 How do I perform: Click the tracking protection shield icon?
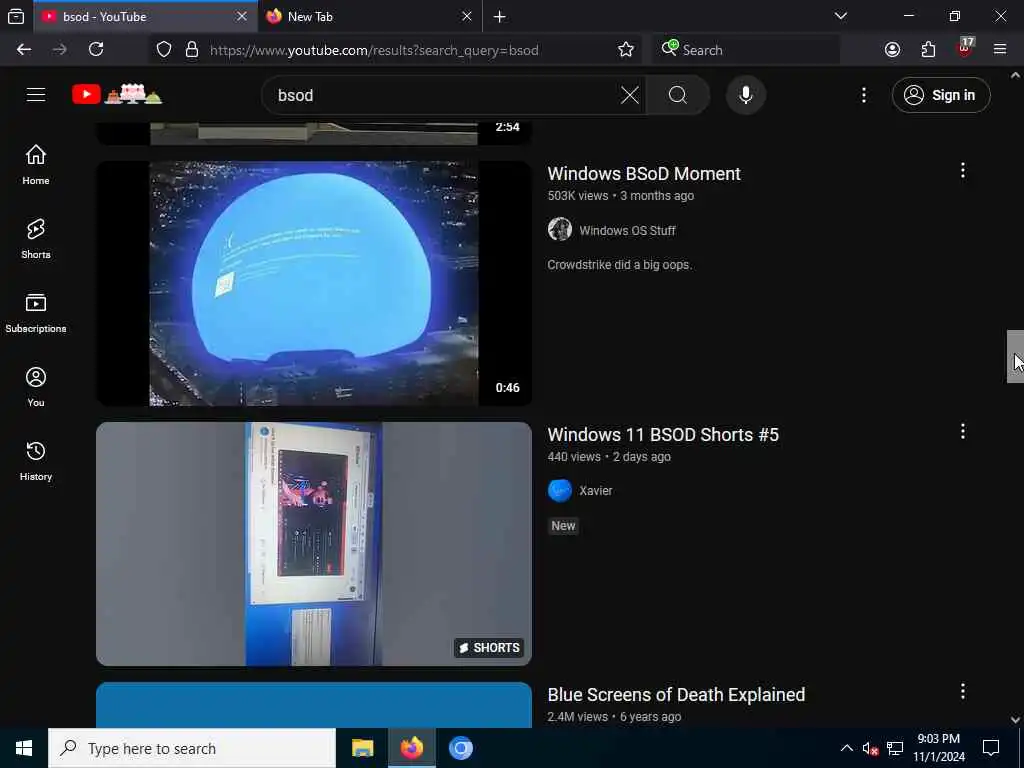tap(164, 50)
